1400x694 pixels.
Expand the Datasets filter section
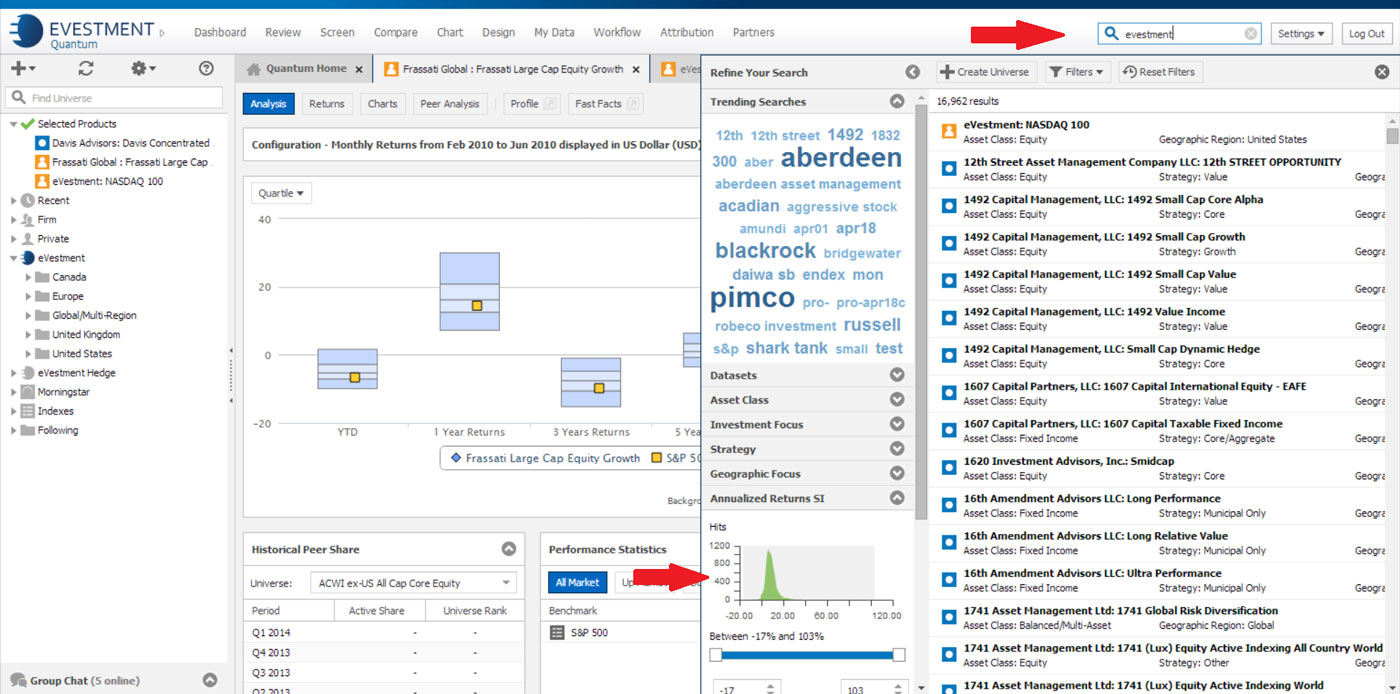(x=897, y=375)
